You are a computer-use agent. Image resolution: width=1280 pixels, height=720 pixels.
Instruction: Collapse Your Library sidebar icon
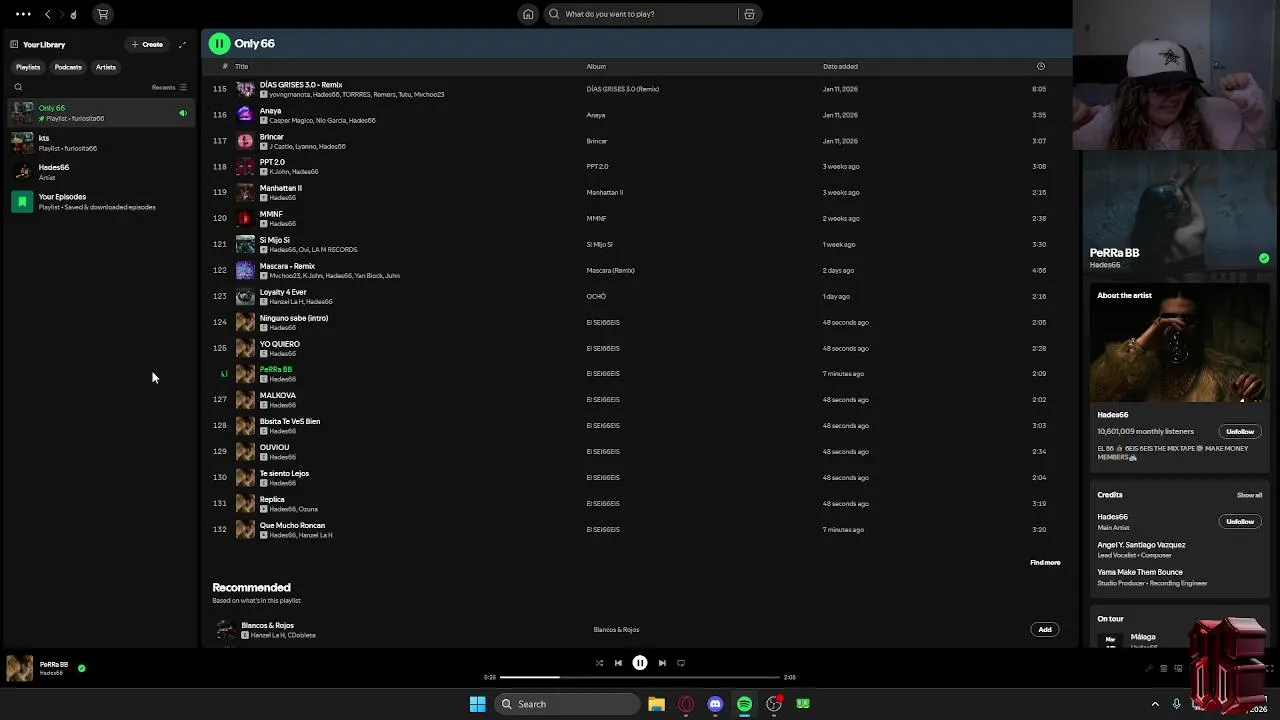(x=14, y=44)
